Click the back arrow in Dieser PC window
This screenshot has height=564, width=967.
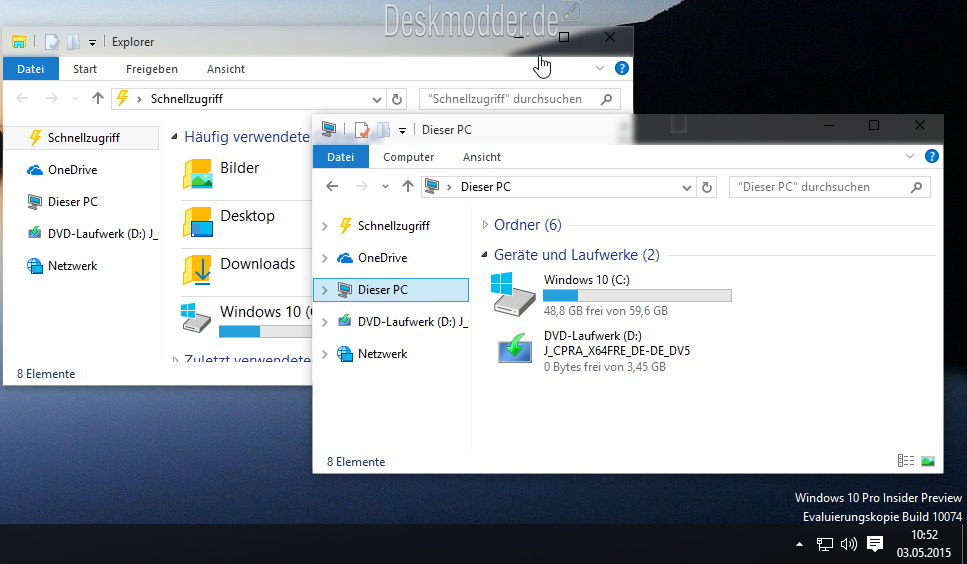point(333,187)
